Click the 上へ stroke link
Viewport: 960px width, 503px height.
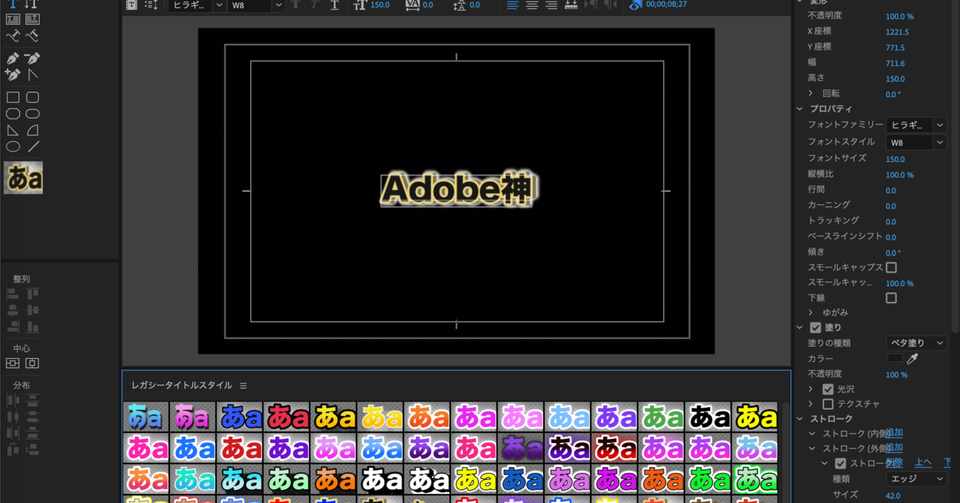pyautogui.click(x=923, y=463)
